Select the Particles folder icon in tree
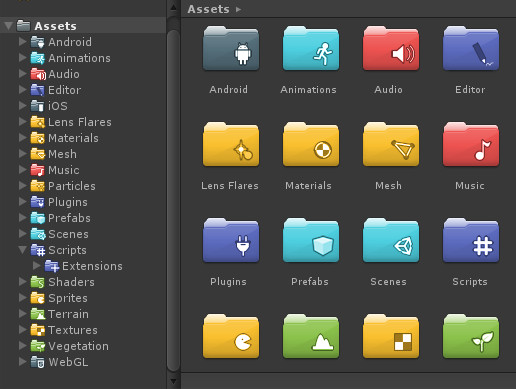Image resolution: width=516 pixels, height=389 pixels. [x=37, y=186]
